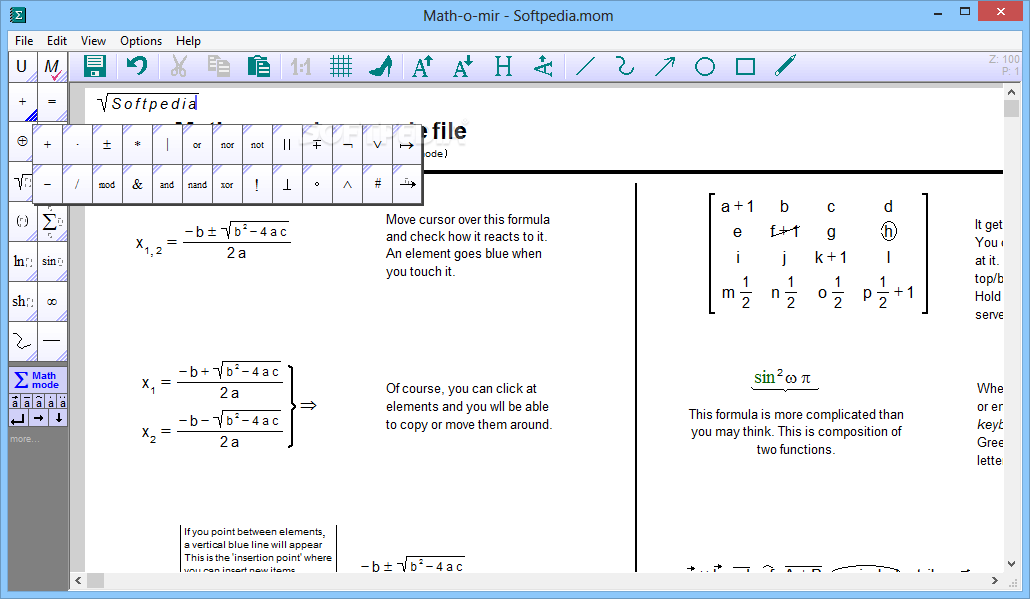Insert the plus-minus operator from the popup
The image size is (1030, 599).
tap(107, 144)
